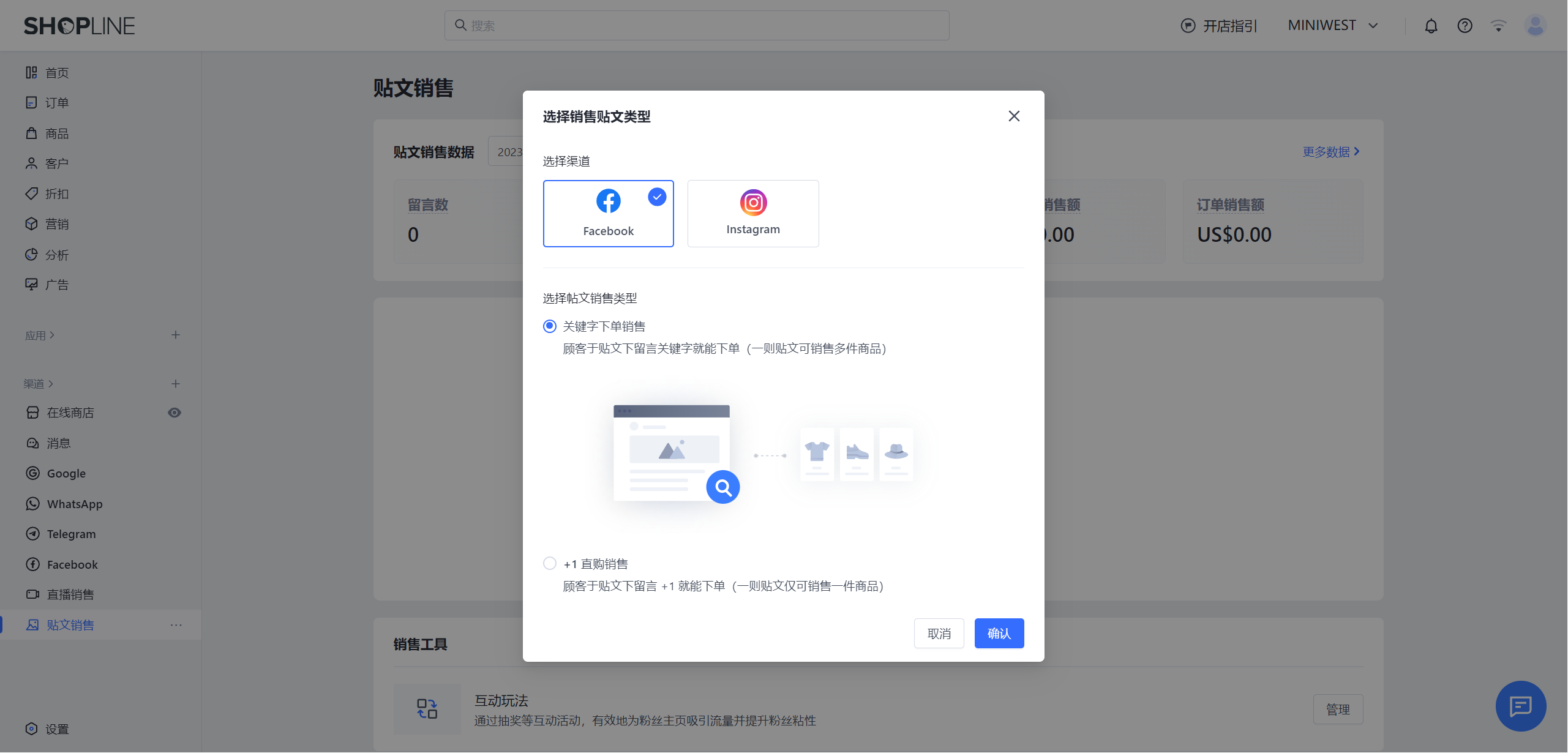
Task: Click the +1 直购销售 description text
Action: [723, 586]
